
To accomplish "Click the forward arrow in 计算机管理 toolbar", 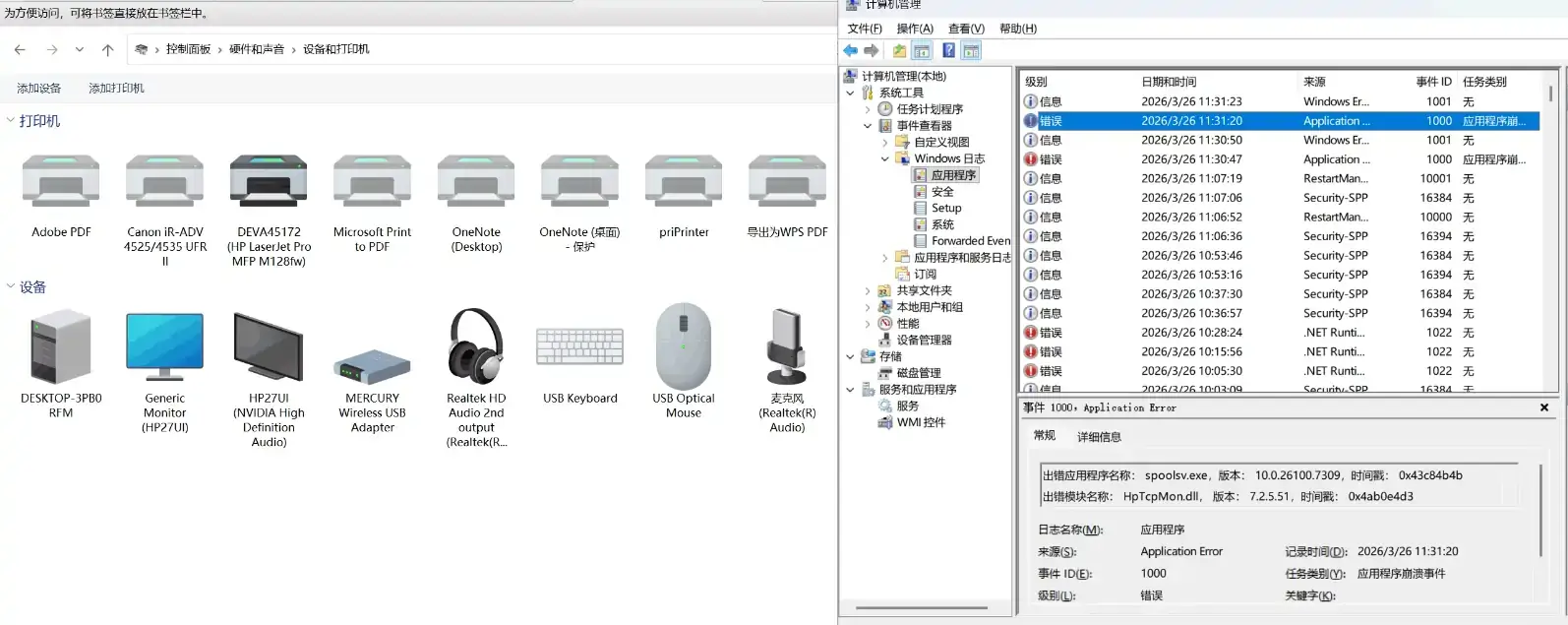I will 872,51.
